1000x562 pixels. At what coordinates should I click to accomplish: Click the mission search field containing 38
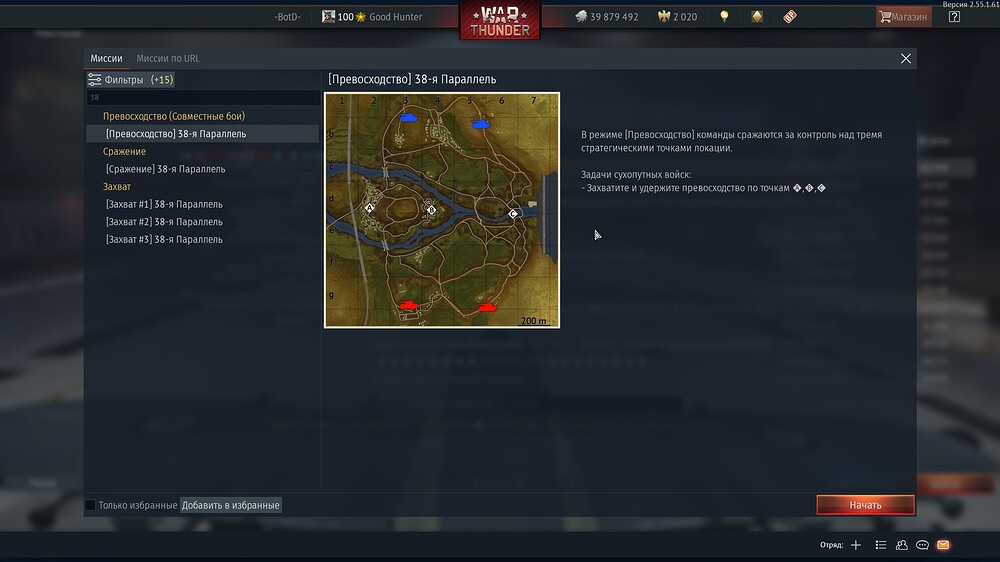(203, 98)
